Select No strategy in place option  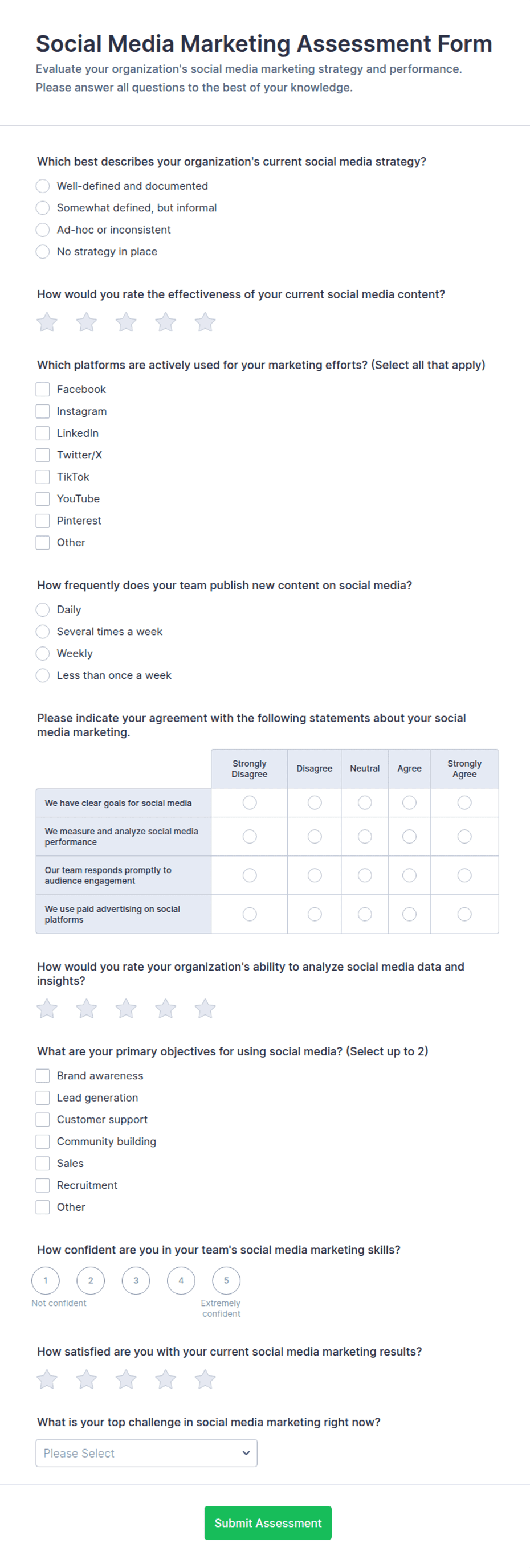pos(43,252)
